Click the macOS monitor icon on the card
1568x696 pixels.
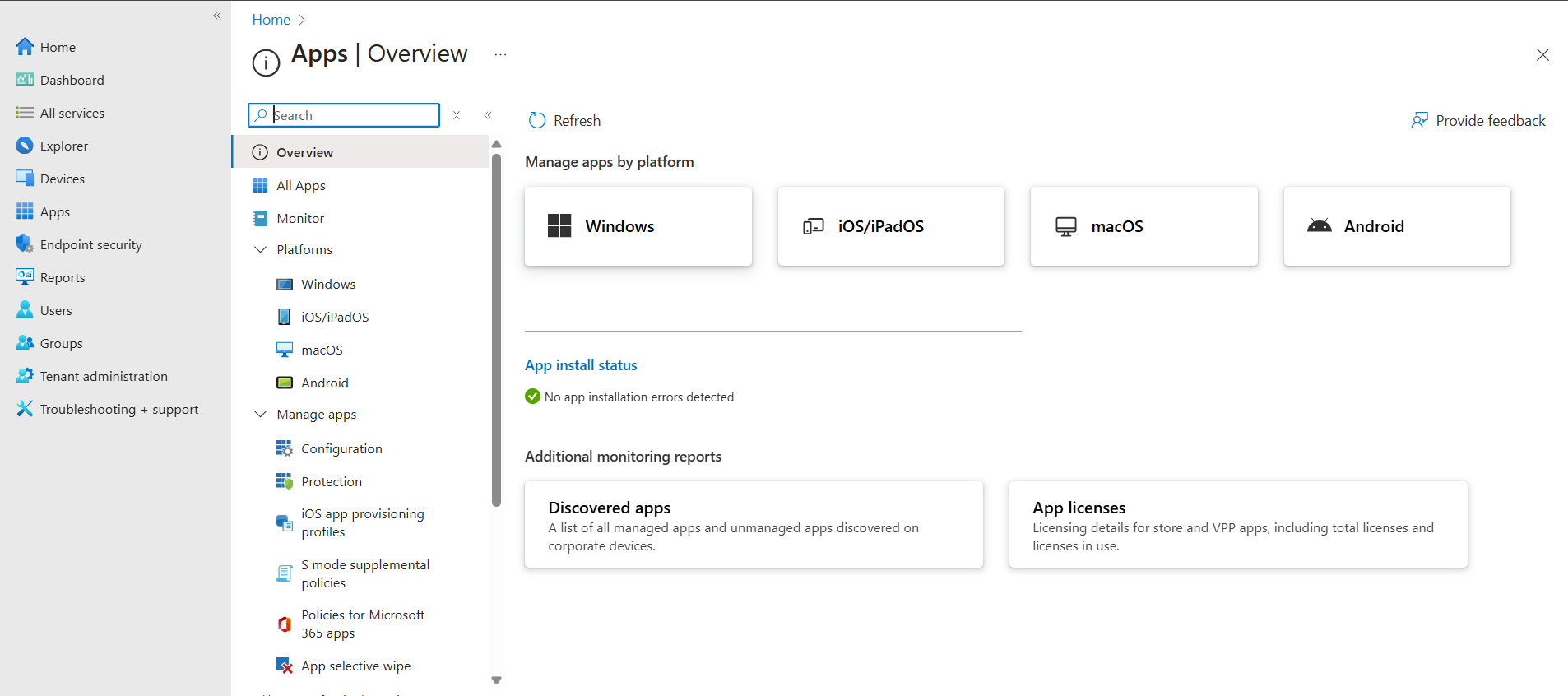(x=1066, y=226)
